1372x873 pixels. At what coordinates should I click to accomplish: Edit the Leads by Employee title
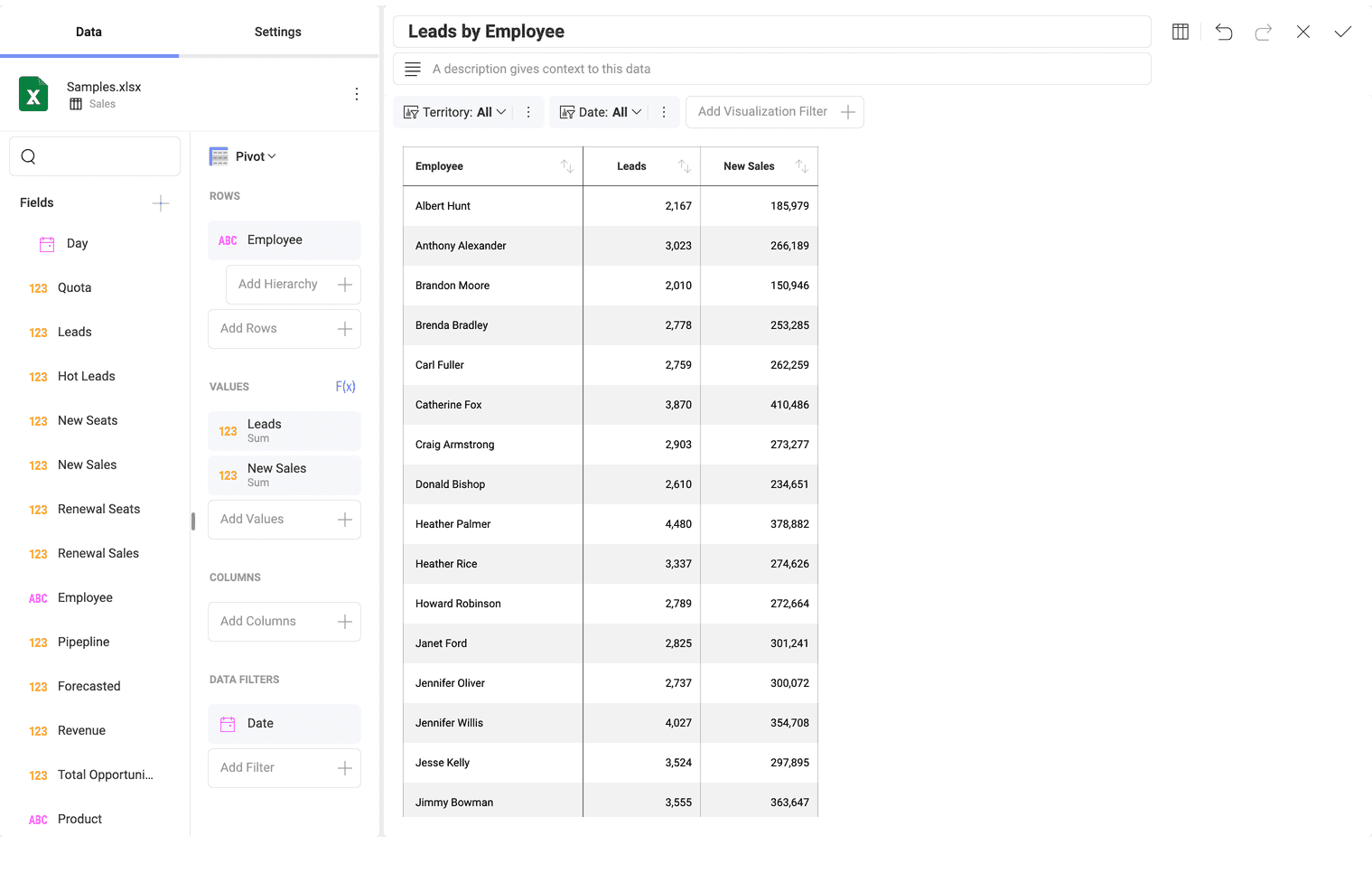772,32
